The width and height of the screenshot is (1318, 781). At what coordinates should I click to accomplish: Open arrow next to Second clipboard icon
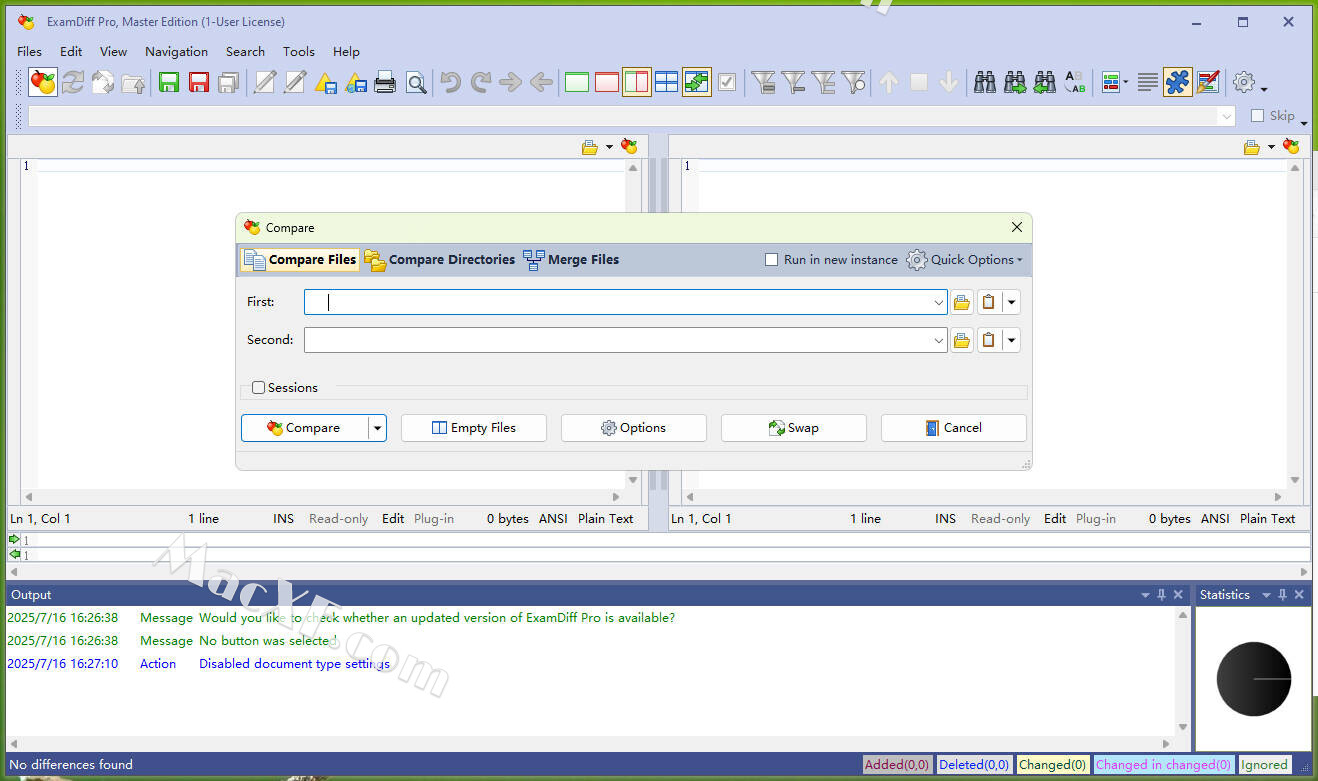pyautogui.click(x=1012, y=340)
